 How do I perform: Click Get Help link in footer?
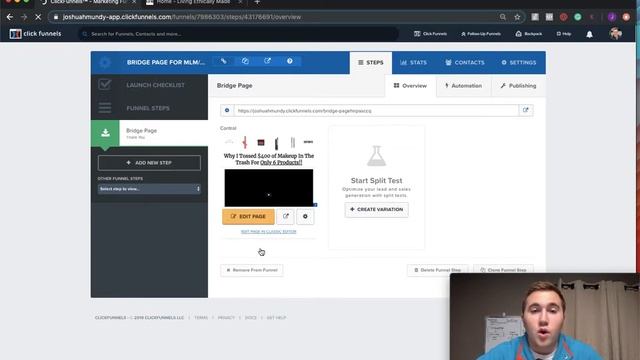(x=276, y=318)
